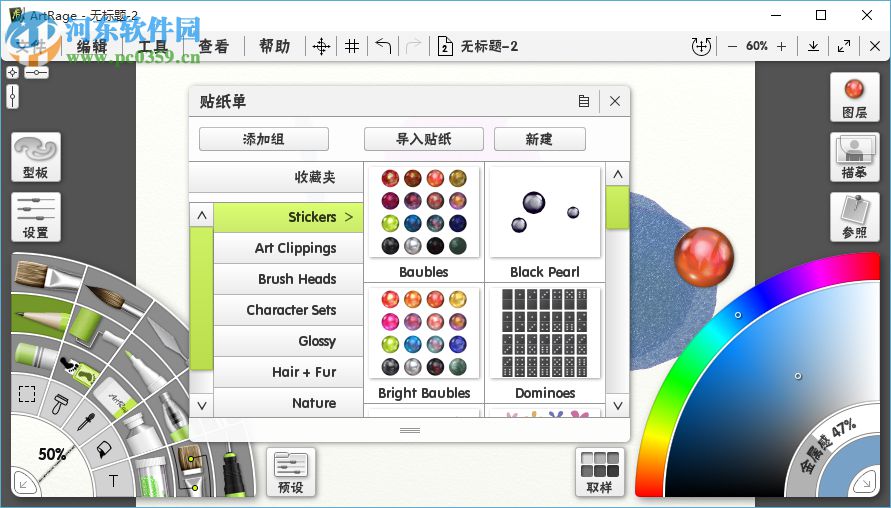Click the 50% tool size indicator
Viewport: 891px width, 508px height.
pos(52,454)
